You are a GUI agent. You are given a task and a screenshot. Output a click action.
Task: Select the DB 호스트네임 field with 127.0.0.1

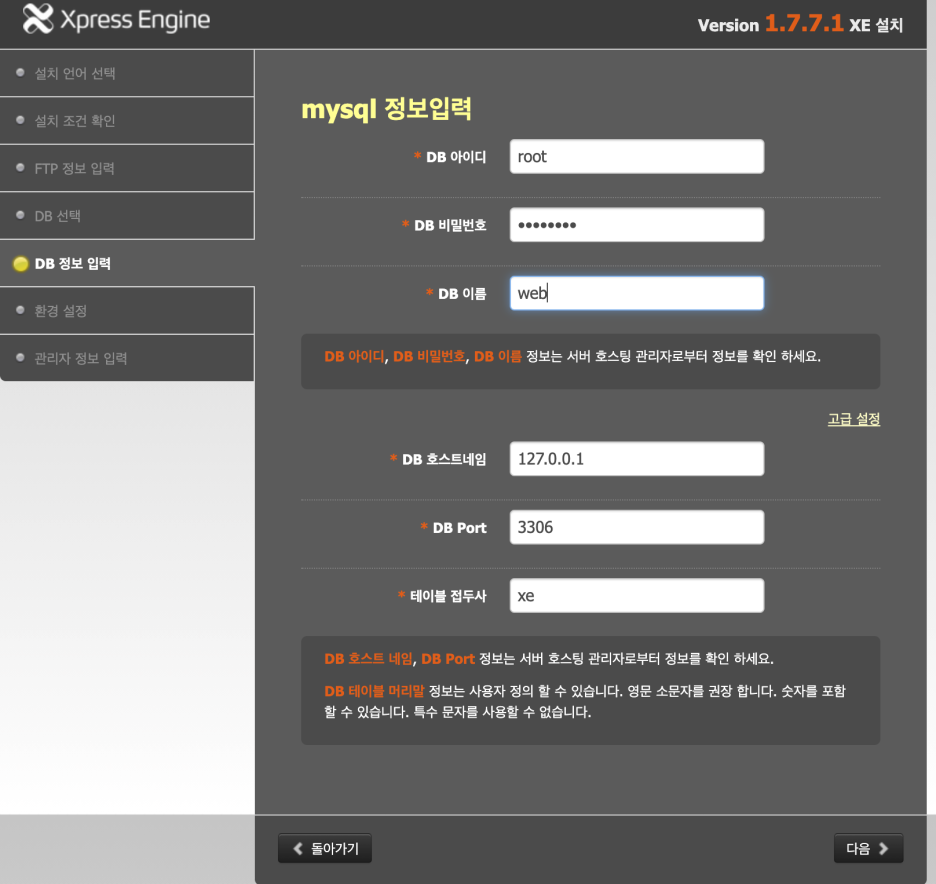(x=636, y=459)
